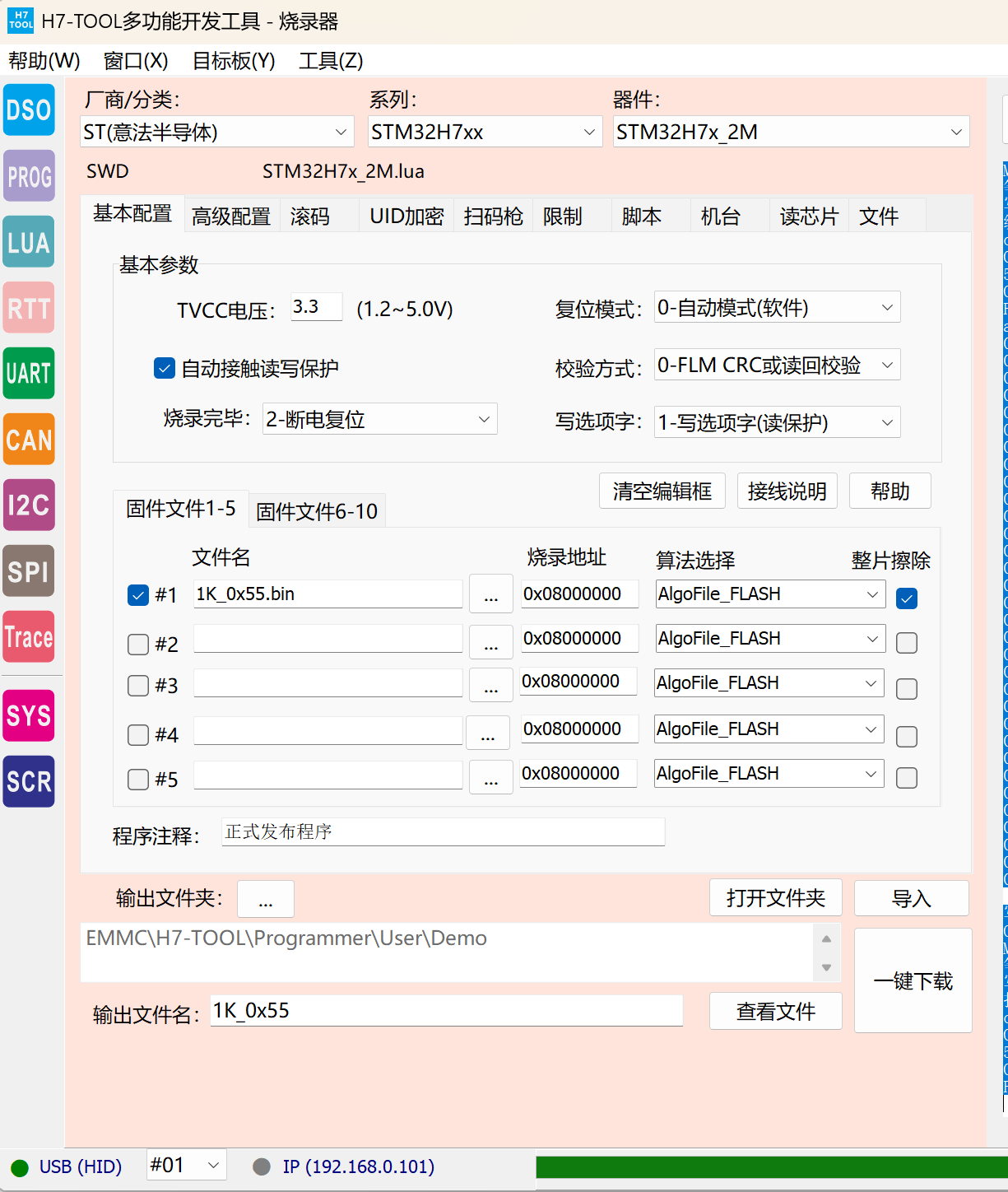Click the 一键下载 button
The width and height of the screenshot is (1008, 1192).
[x=913, y=980]
